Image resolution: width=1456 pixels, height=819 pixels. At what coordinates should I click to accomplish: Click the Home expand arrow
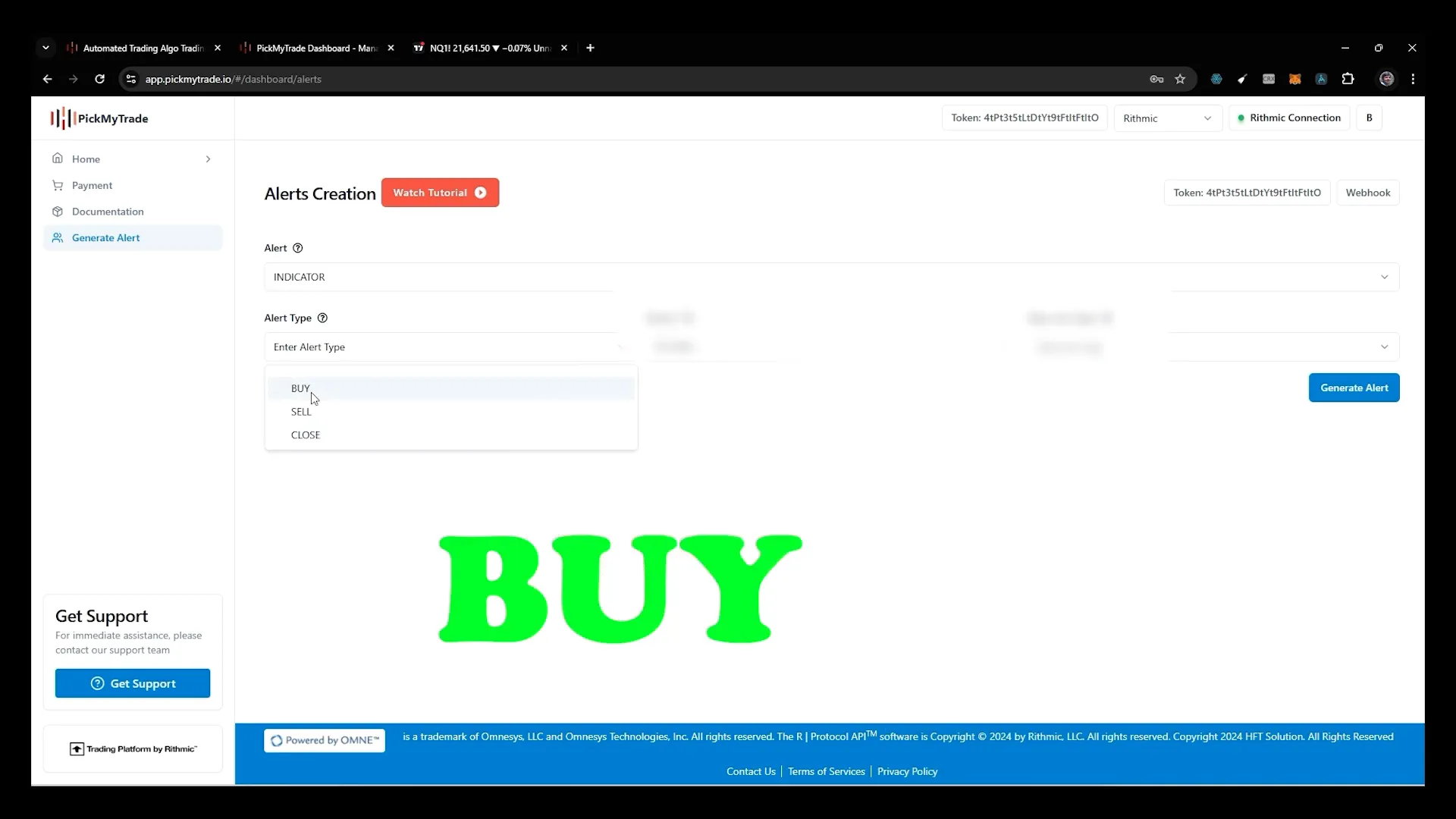tap(208, 158)
